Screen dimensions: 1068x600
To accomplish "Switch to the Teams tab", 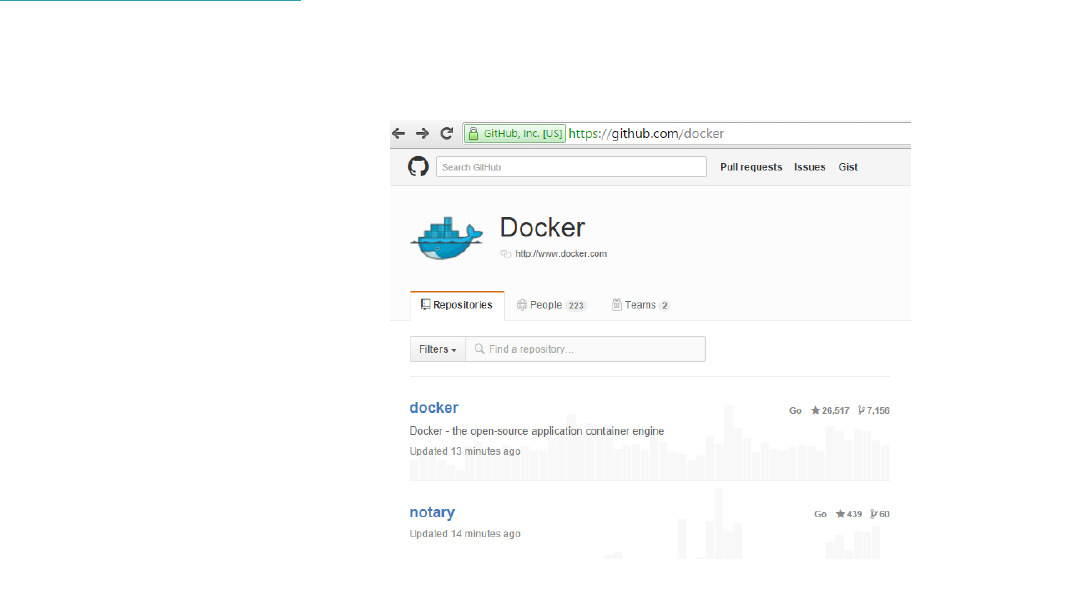I will (640, 305).
